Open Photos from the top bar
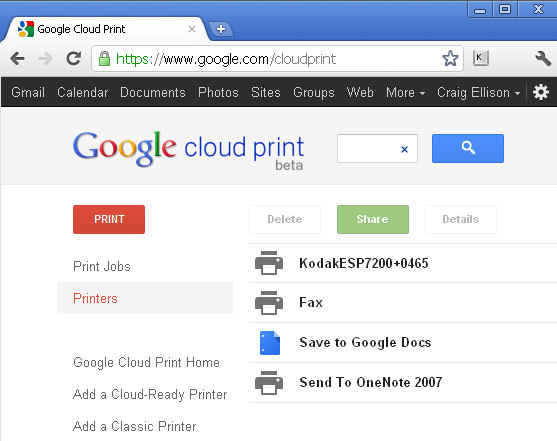This screenshot has width=557, height=441. coord(218,92)
